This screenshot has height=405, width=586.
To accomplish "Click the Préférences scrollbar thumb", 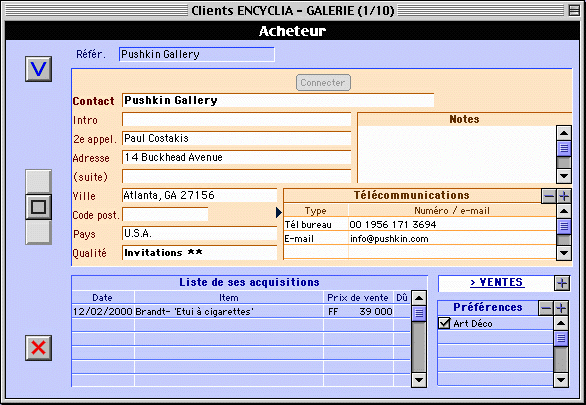I will (x=561, y=338).
